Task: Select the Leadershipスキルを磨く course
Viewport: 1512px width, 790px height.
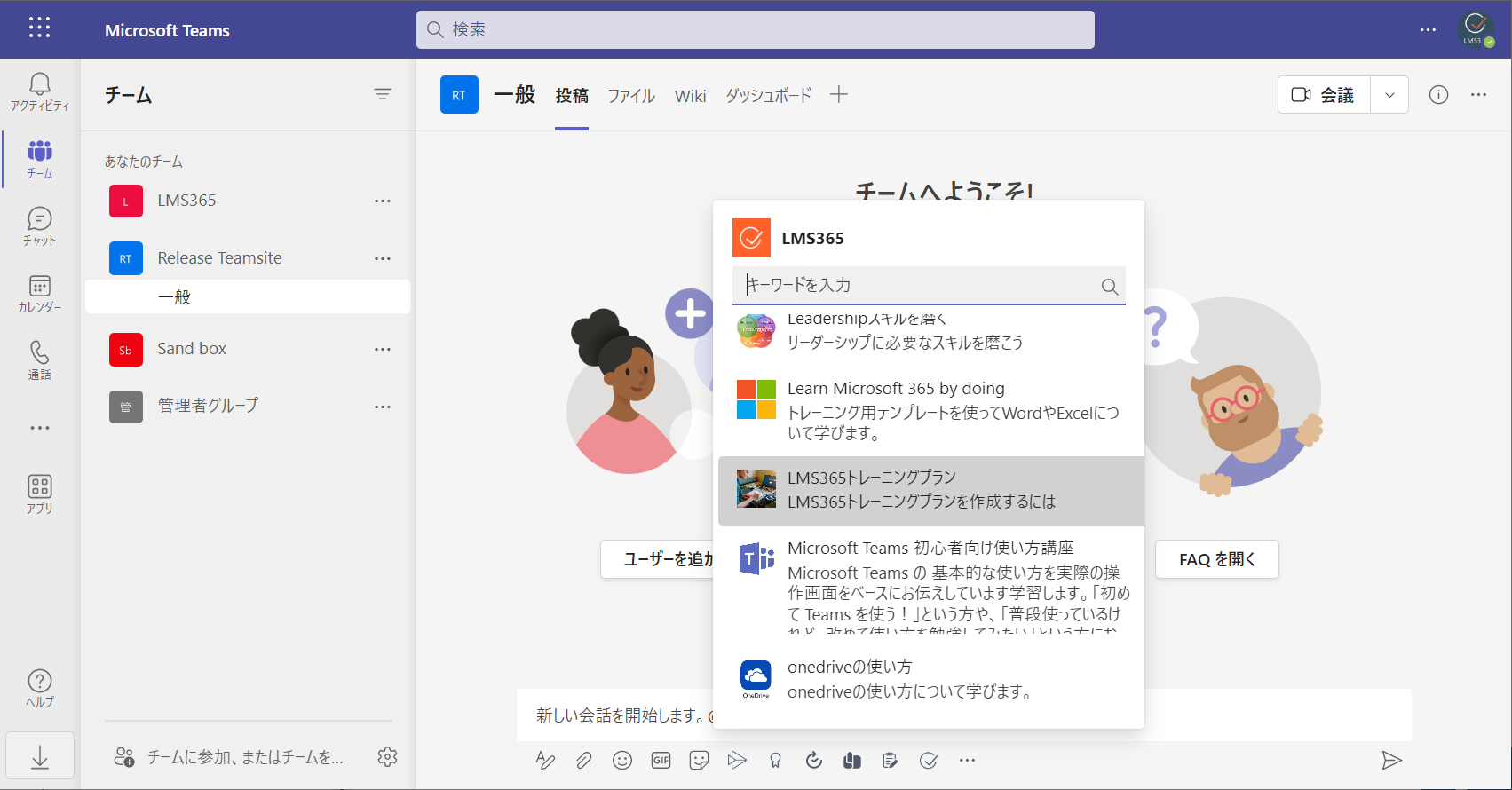Action: click(930, 336)
